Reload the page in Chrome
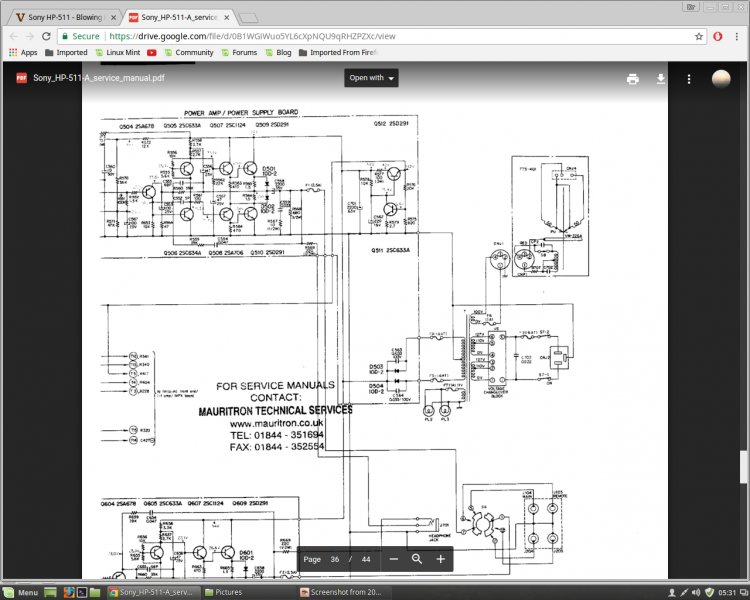This screenshot has width=750, height=600. [x=46, y=35]
